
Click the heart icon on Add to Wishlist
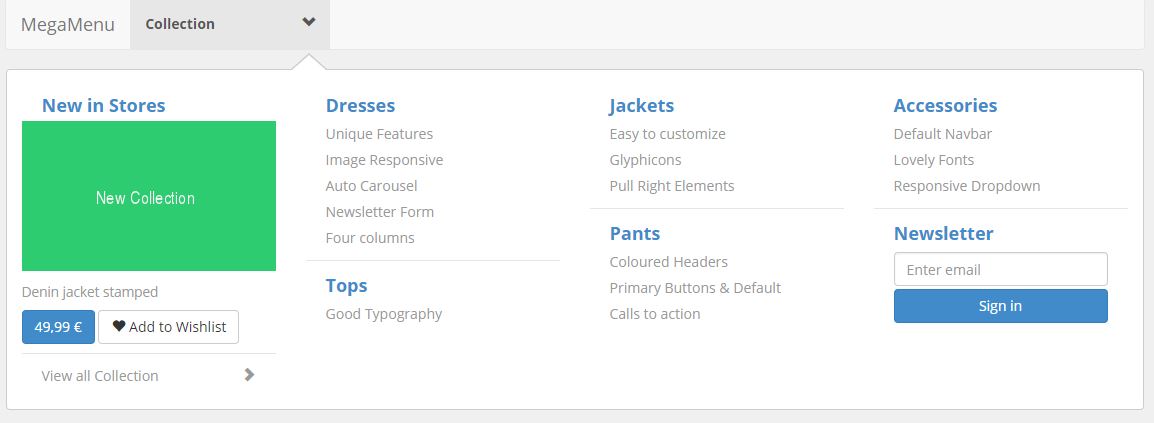pyautogui.click(x=118, y=326)
